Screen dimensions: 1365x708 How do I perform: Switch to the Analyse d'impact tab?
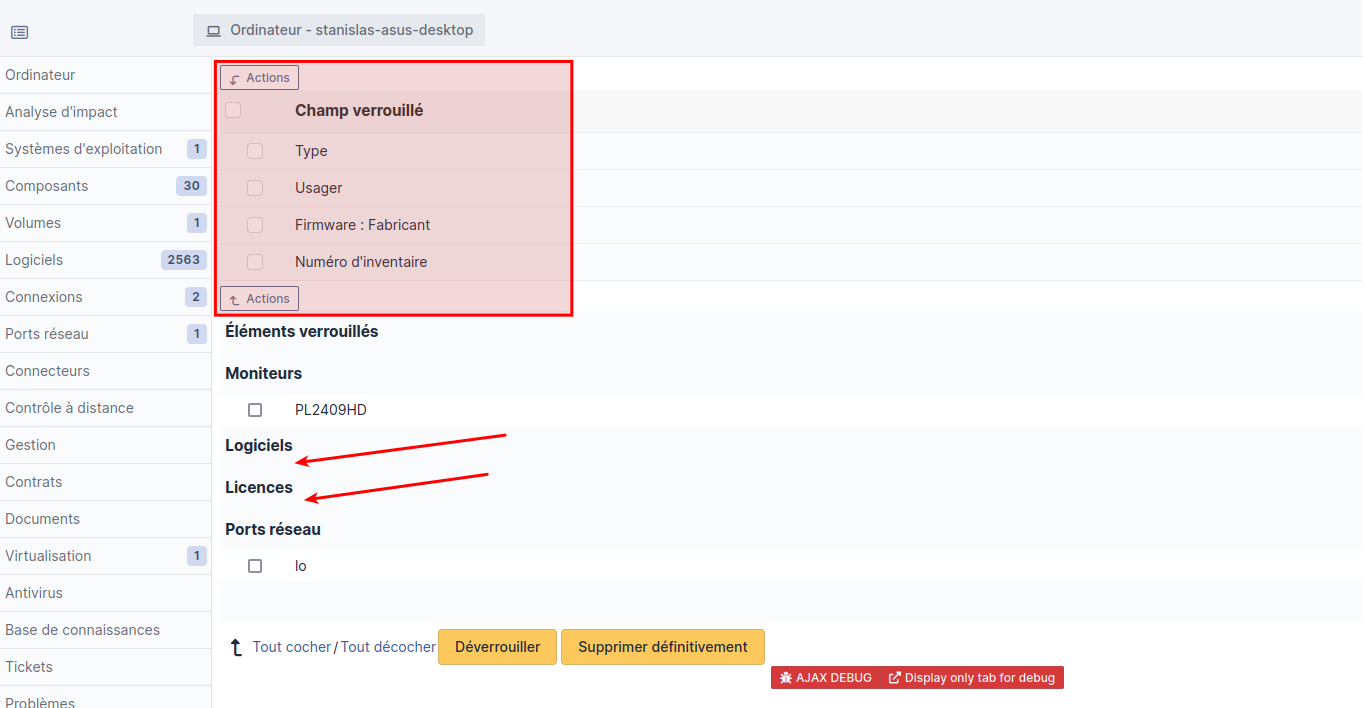pos(105,112)
